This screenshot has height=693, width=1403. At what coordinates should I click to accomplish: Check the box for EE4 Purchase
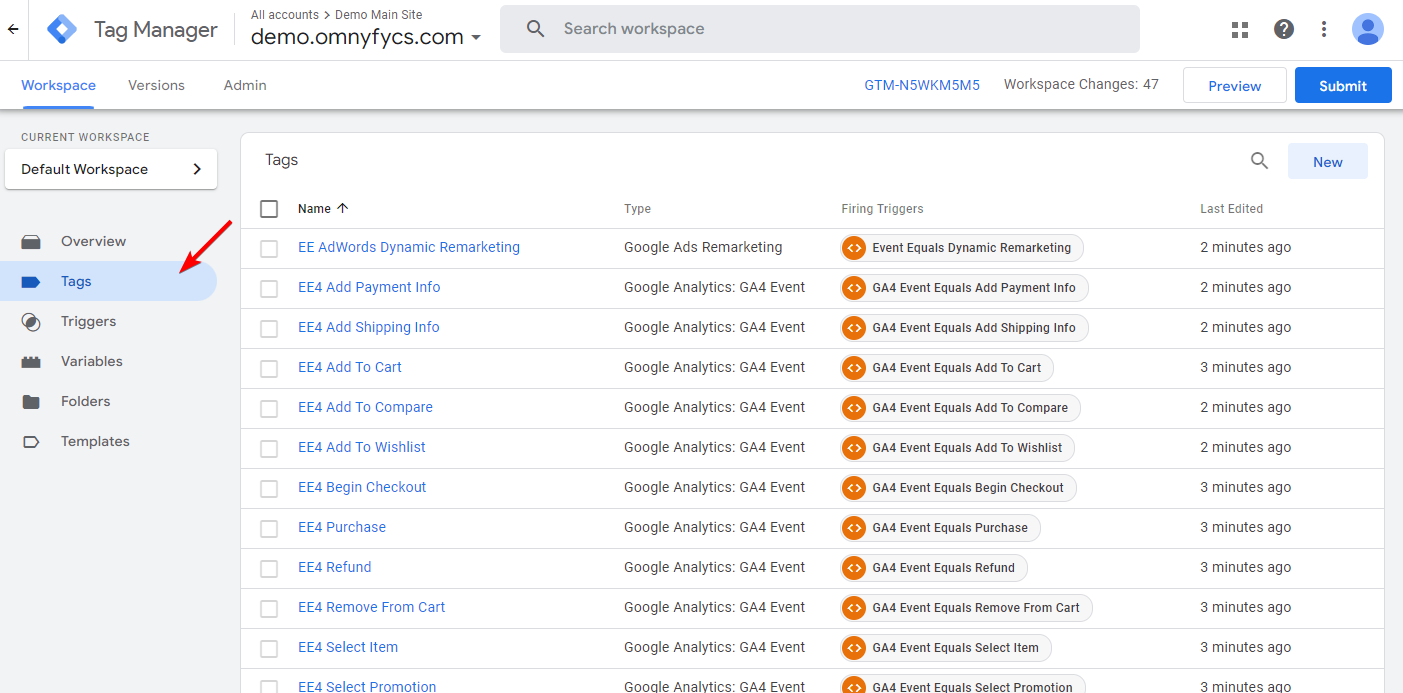[269, 529]
